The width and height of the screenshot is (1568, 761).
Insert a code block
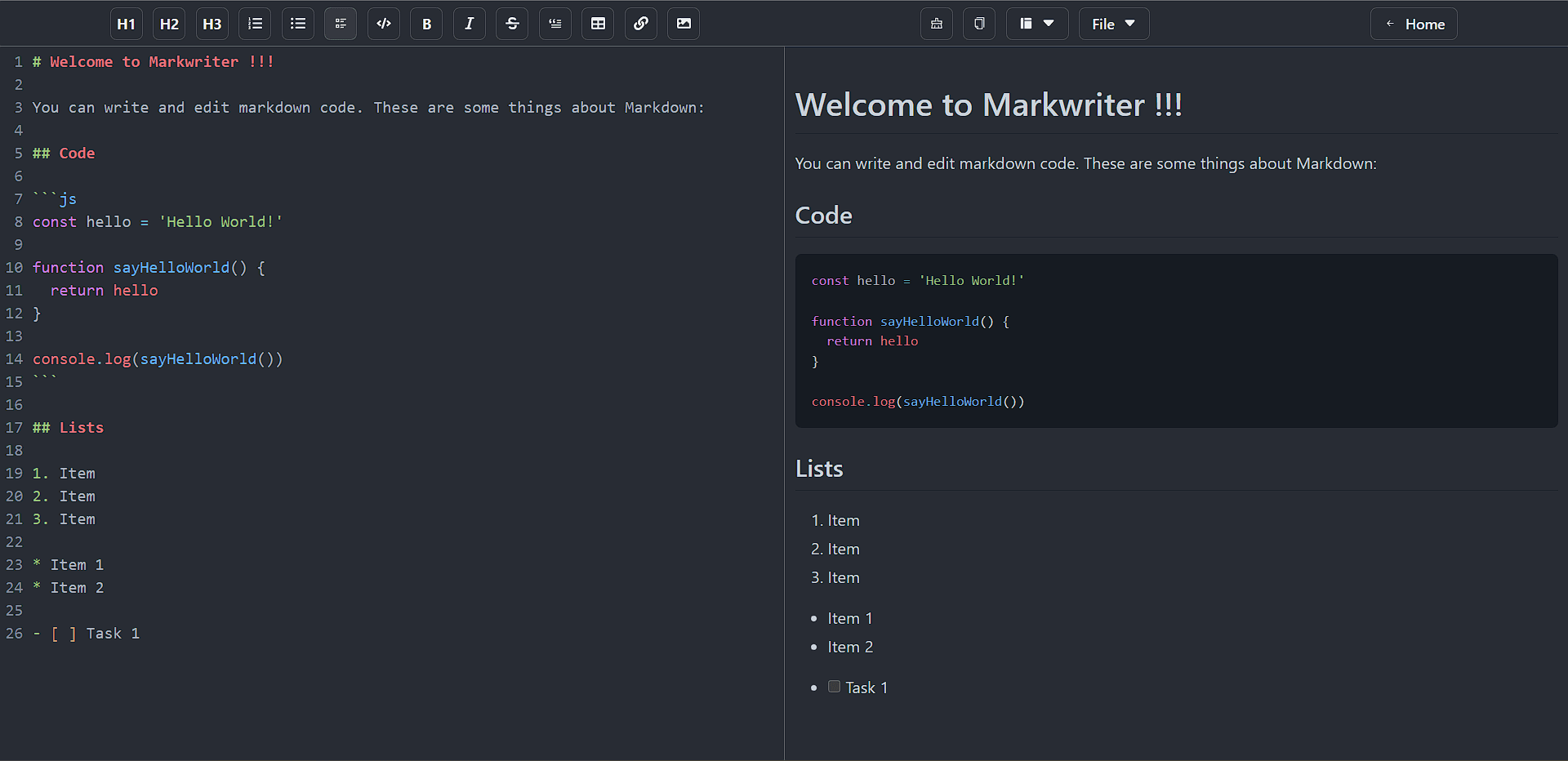point(384,24)
